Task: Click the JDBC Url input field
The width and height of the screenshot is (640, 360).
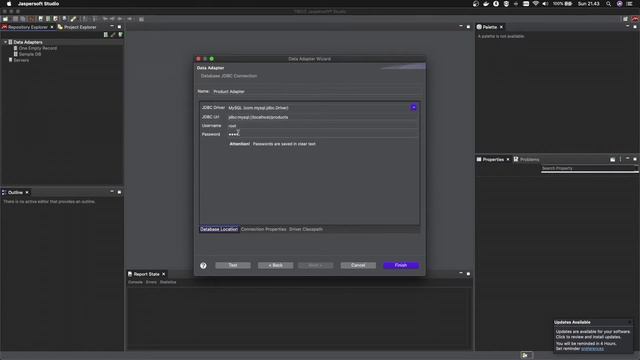Action: click(322, 117)
